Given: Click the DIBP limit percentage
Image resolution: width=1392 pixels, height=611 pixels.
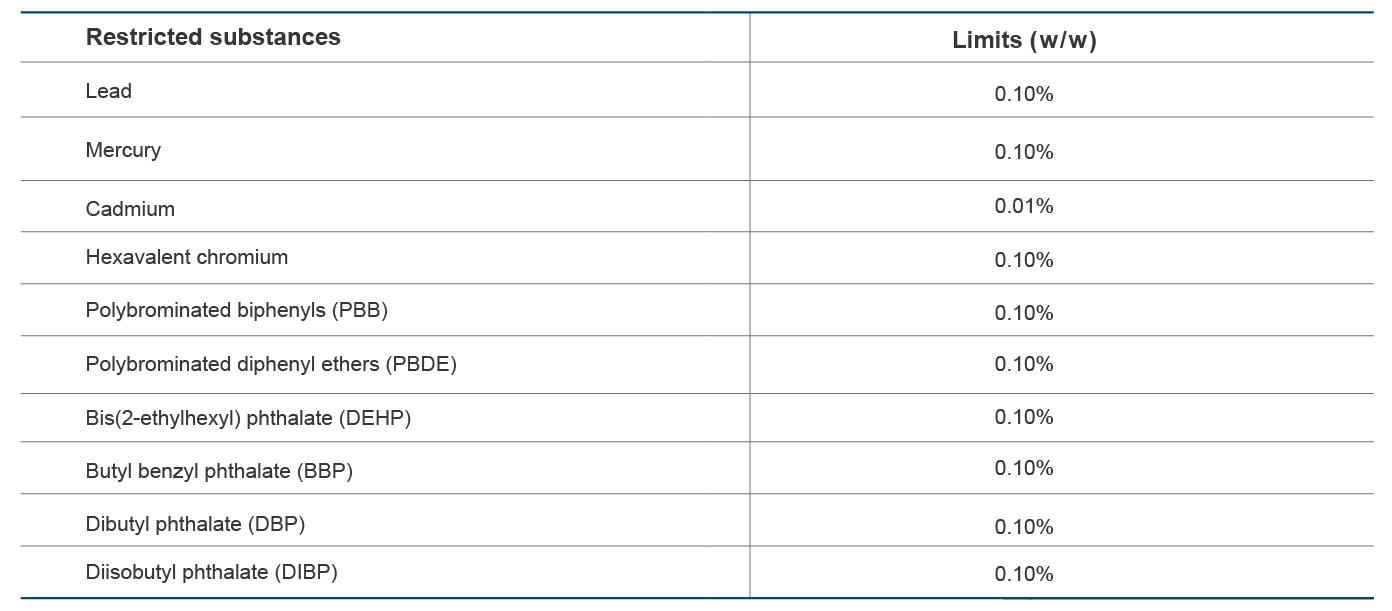Looking at the screenshot, I should point(1024,574).
